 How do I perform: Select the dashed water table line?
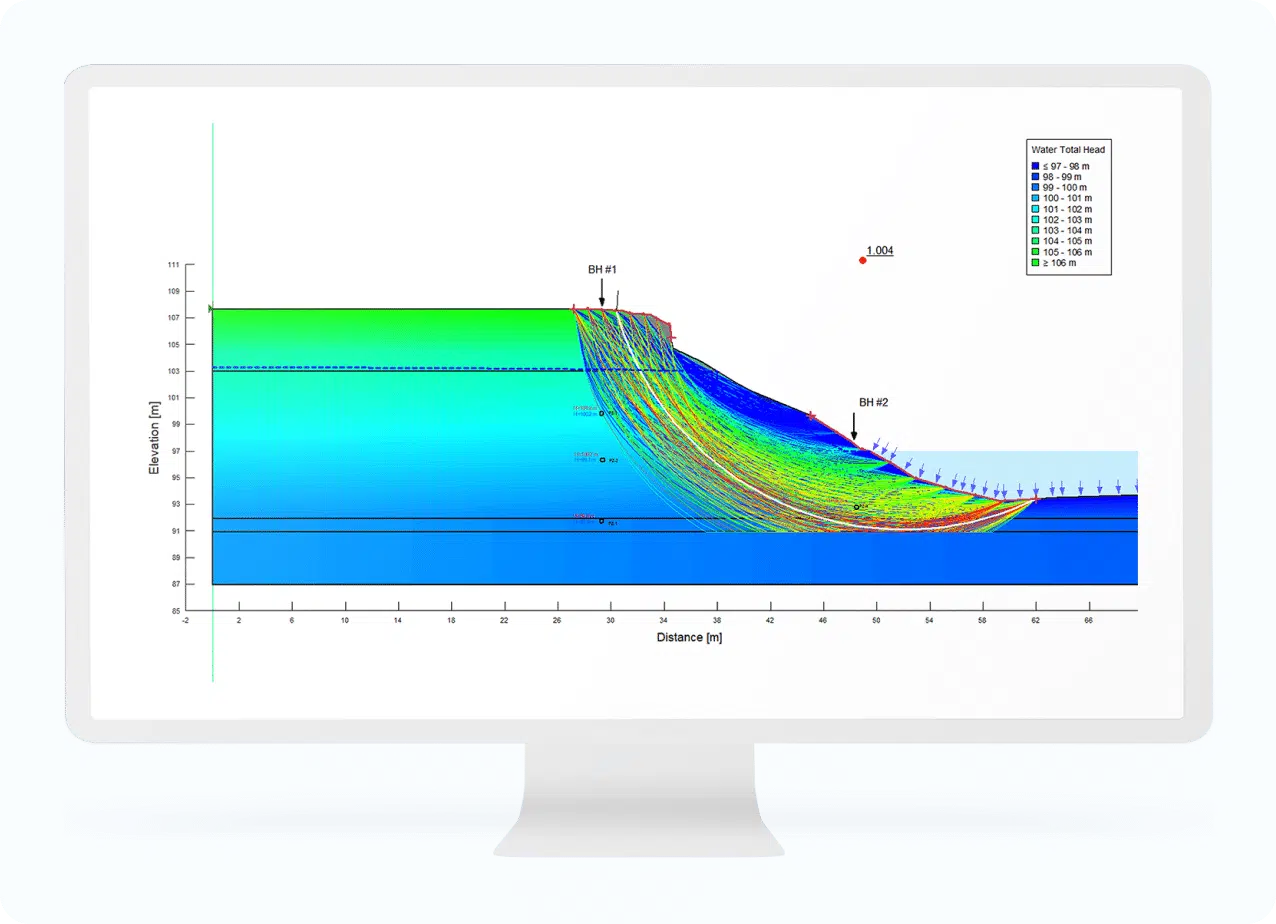[x=400, y=368]
